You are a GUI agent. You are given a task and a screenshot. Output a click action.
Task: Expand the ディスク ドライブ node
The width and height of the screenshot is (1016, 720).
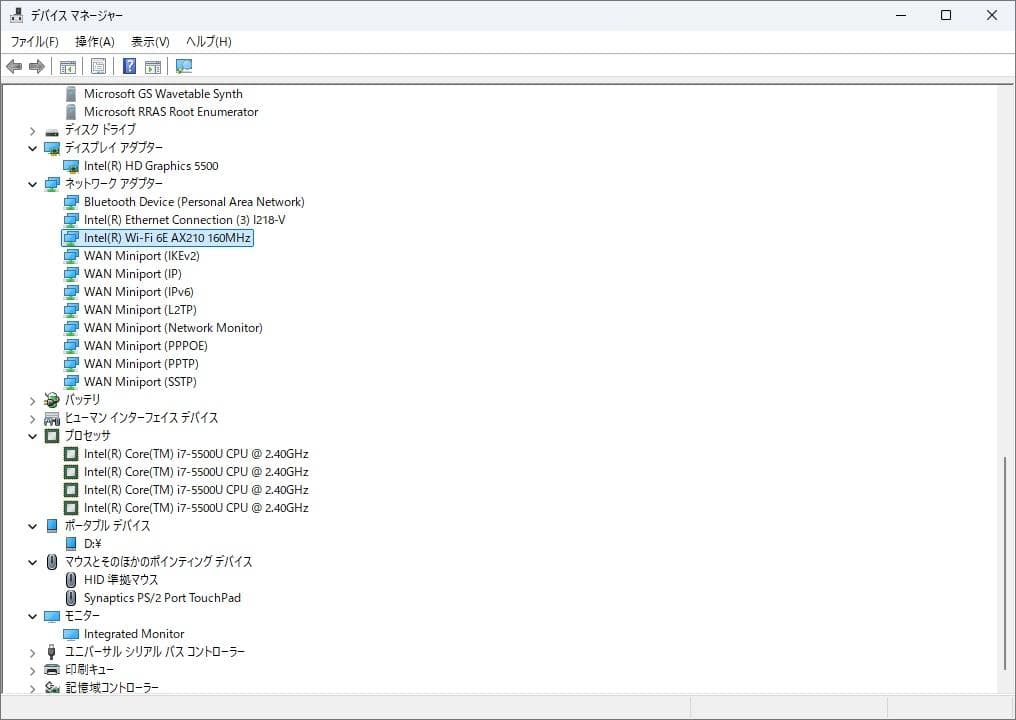(x=32, y=131)
